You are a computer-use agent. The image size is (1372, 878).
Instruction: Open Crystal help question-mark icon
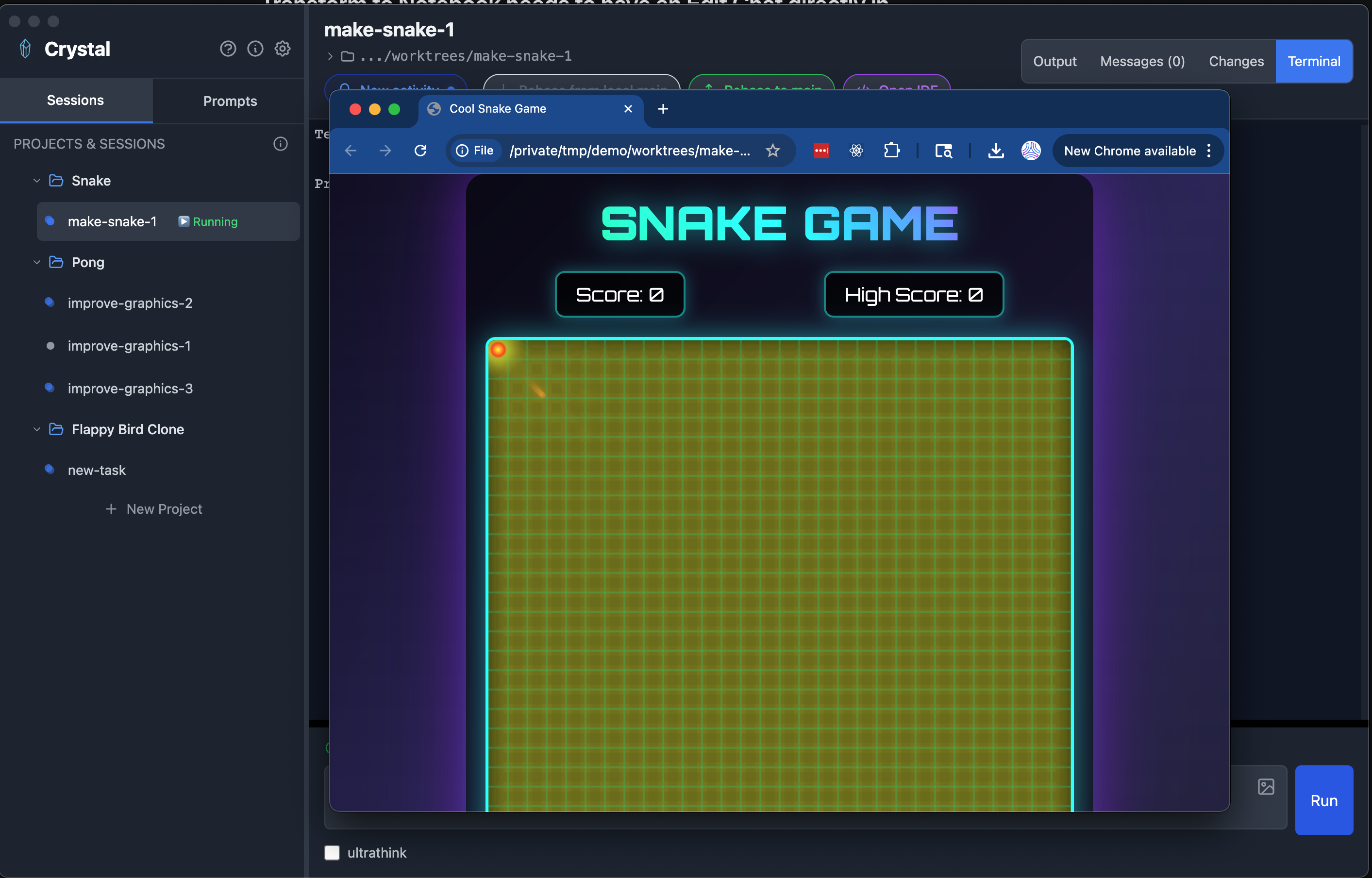point(227,49)
